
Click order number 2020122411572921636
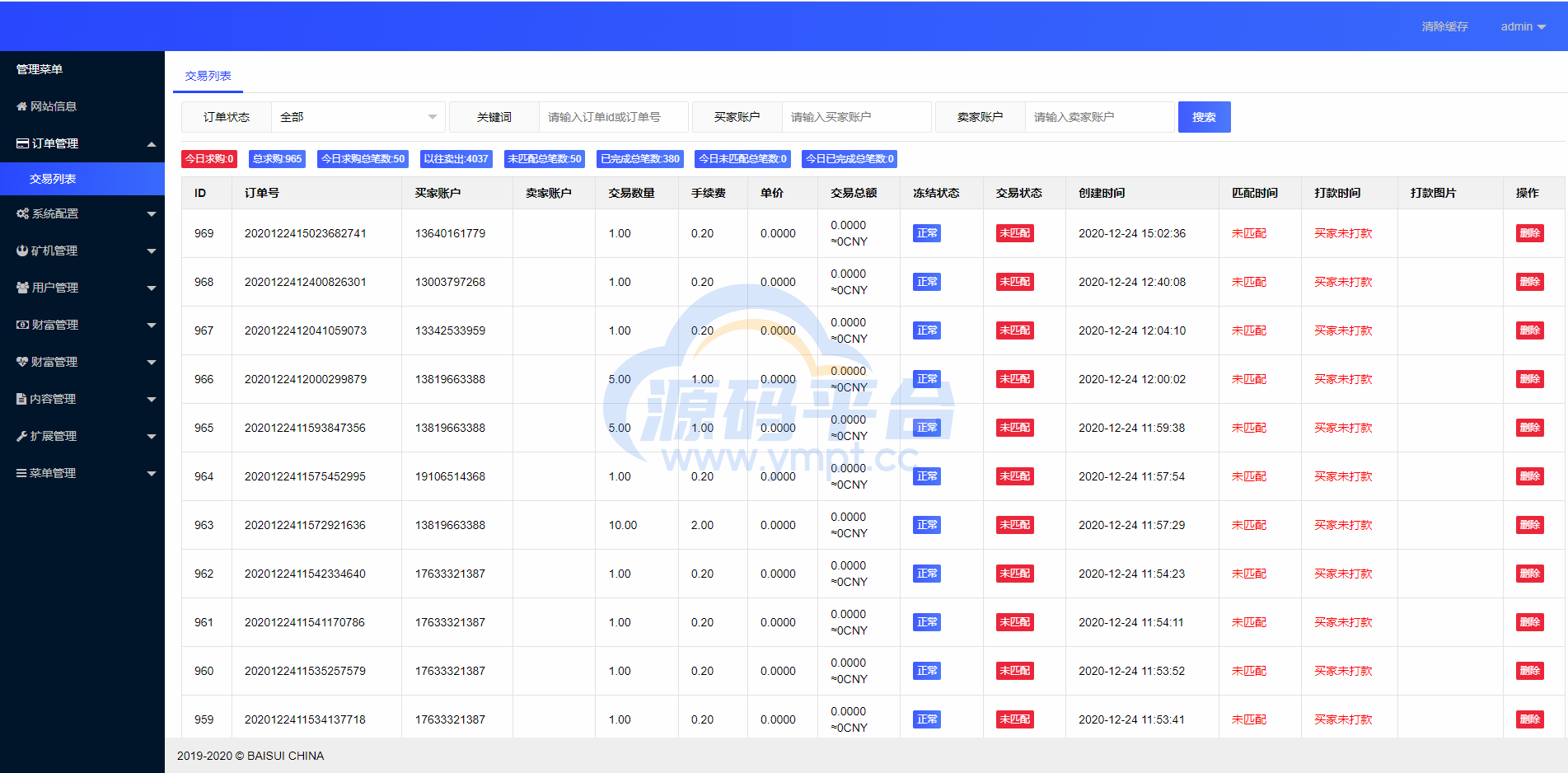[305, 525]
